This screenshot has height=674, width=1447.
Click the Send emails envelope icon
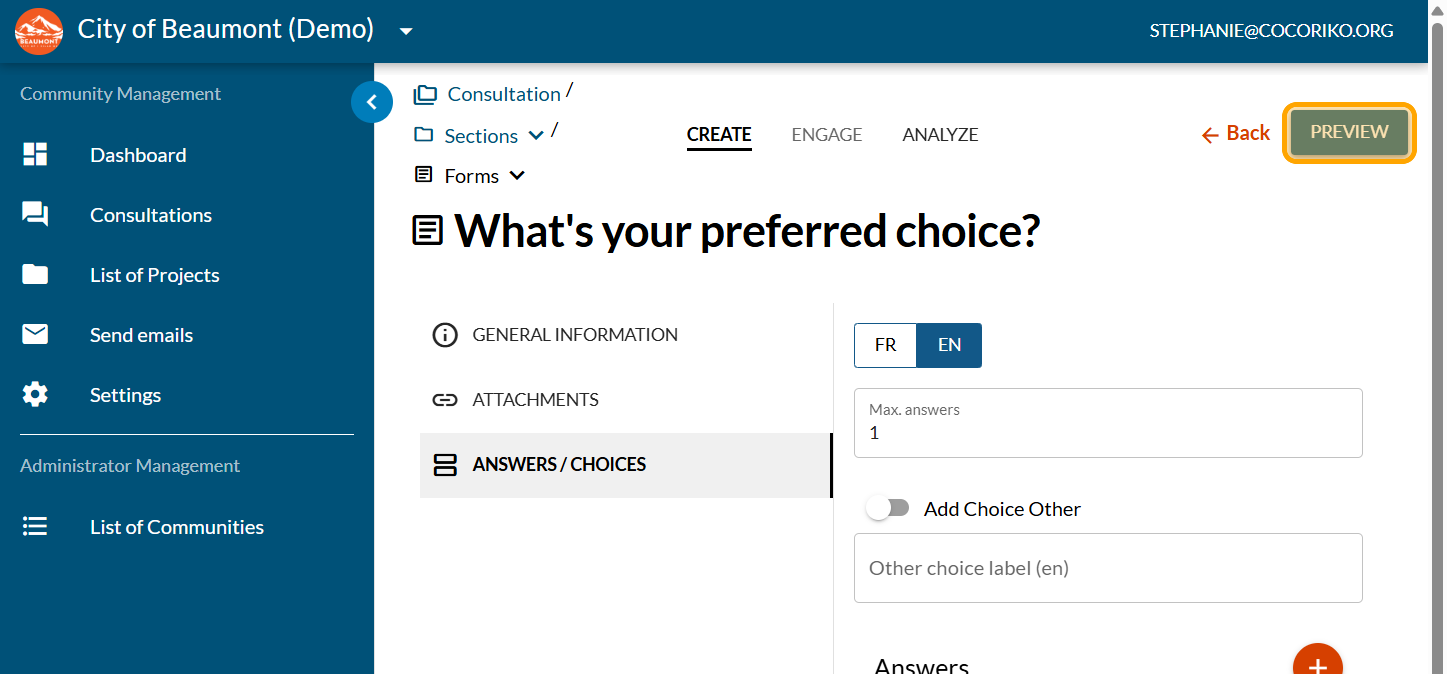tap(35, 334)
